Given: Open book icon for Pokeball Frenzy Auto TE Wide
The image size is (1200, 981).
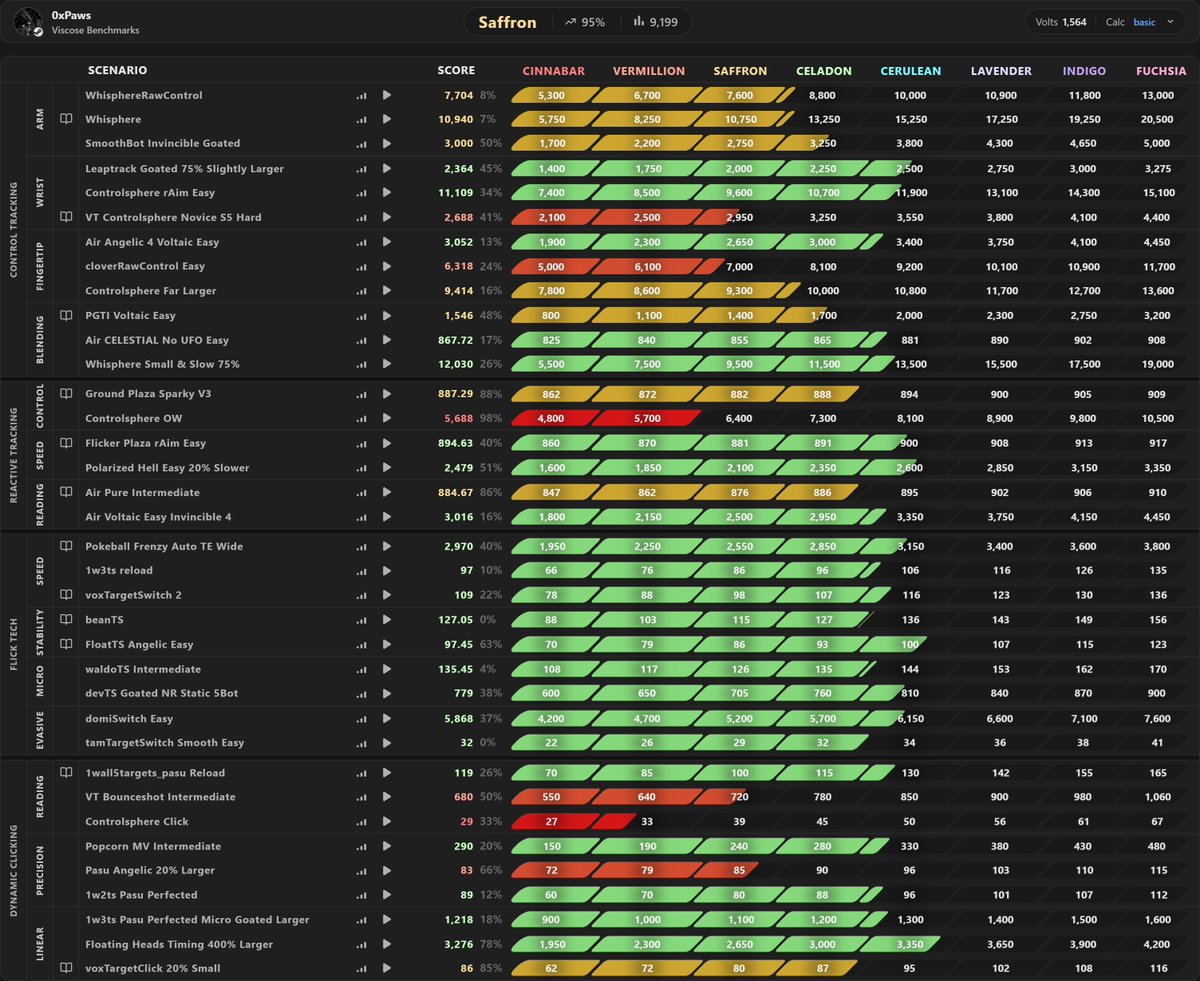Looking at the screenshot, I should pos(66,547).
